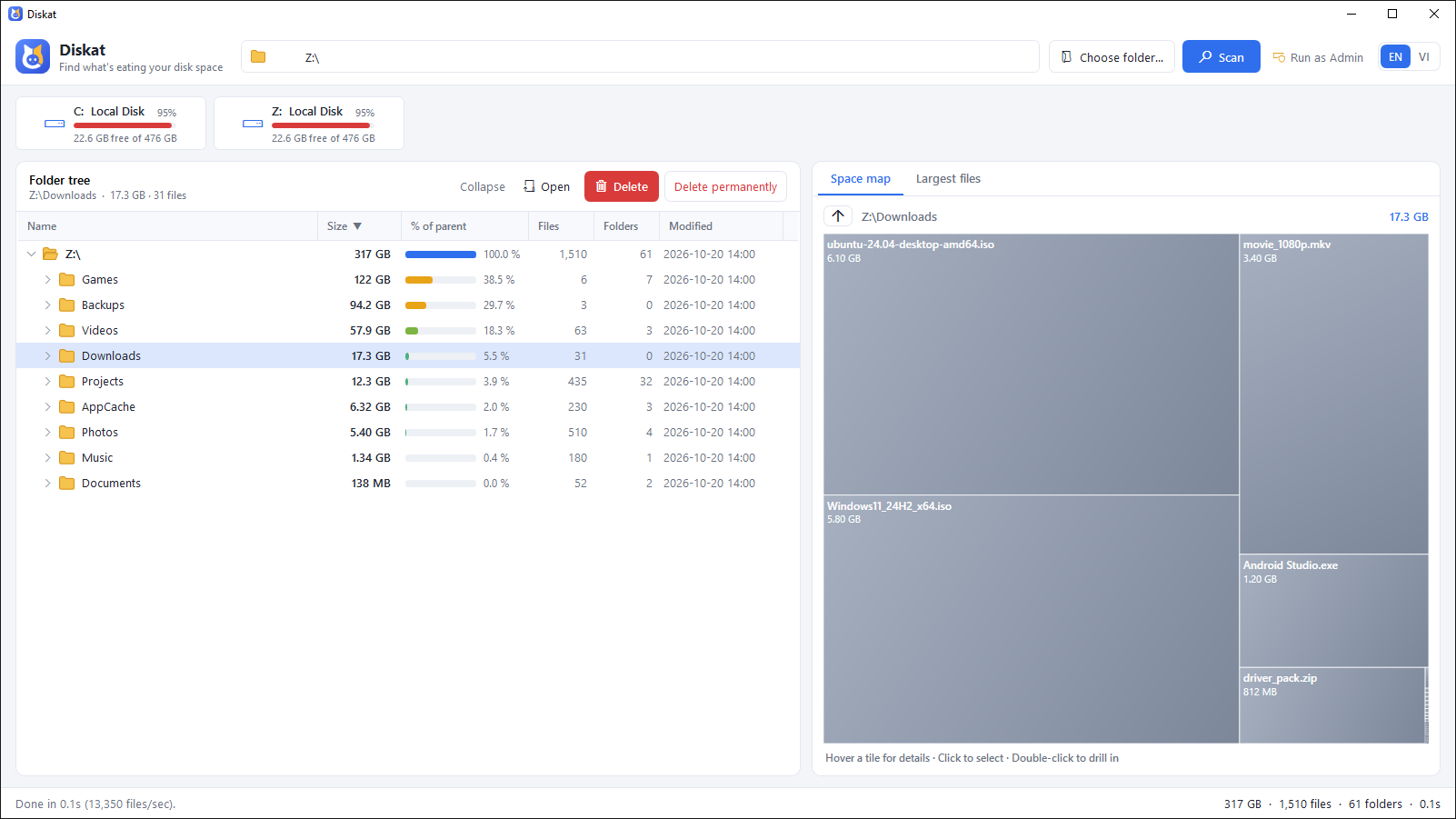1456x819 pixels.
Task: Open the Space map tab
Action: (860, 178)
